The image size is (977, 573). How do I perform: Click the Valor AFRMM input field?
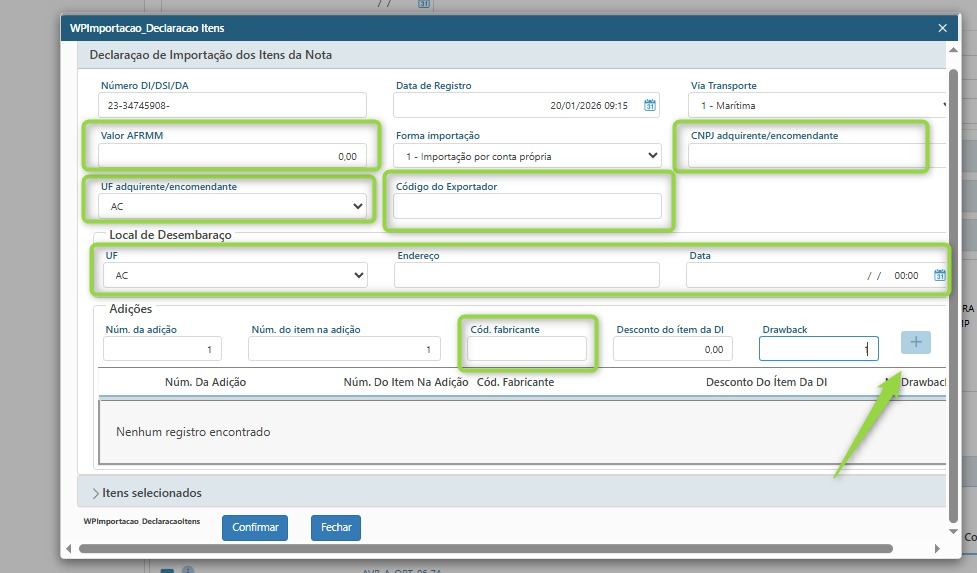pyautogui.click(x=233, y=156)
